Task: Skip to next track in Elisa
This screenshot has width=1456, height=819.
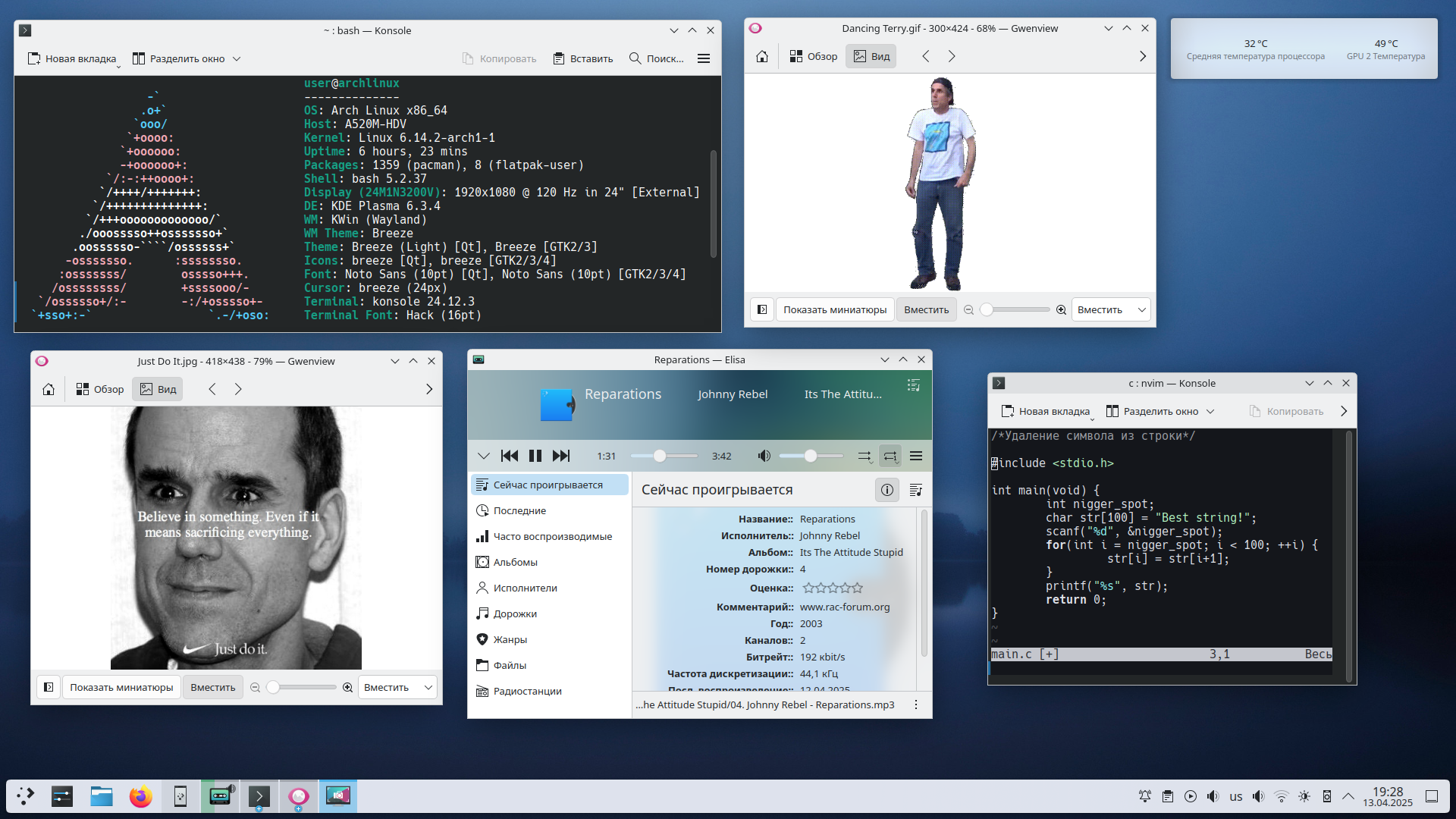Action: 561,456
